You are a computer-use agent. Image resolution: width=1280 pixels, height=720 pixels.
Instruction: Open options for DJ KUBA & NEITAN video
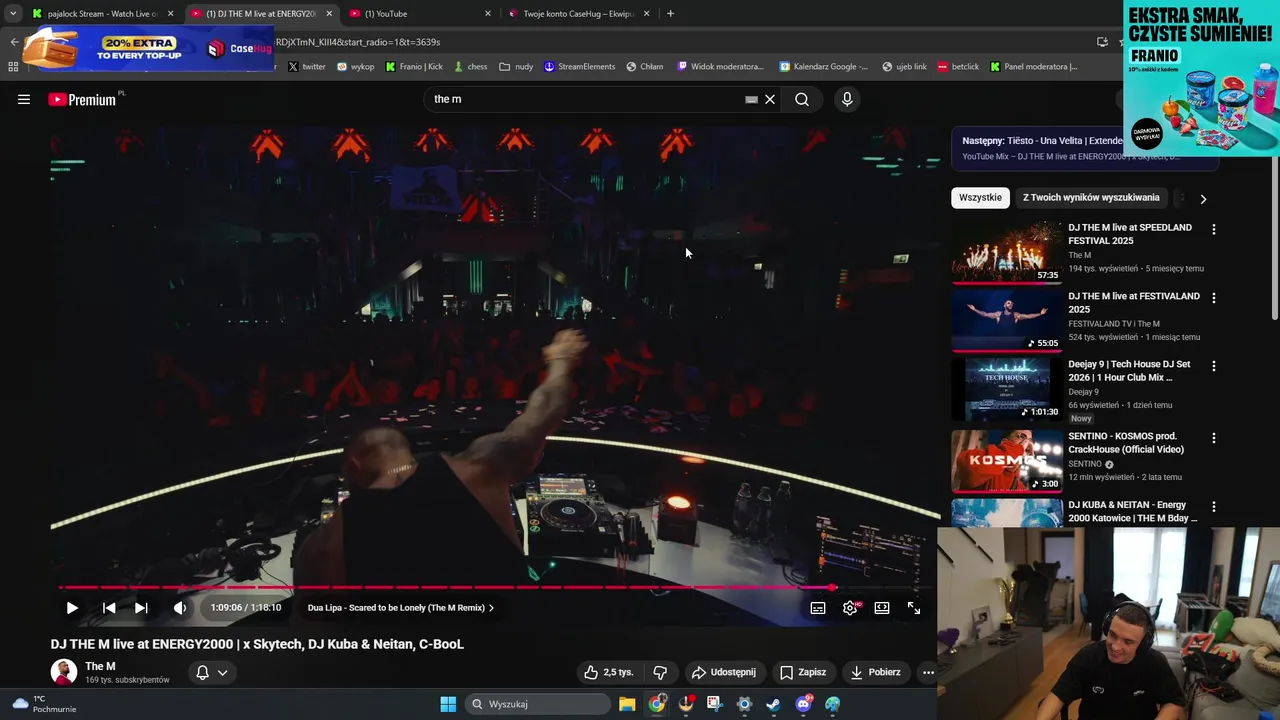pyautogui.click(x=1214, y=507)
